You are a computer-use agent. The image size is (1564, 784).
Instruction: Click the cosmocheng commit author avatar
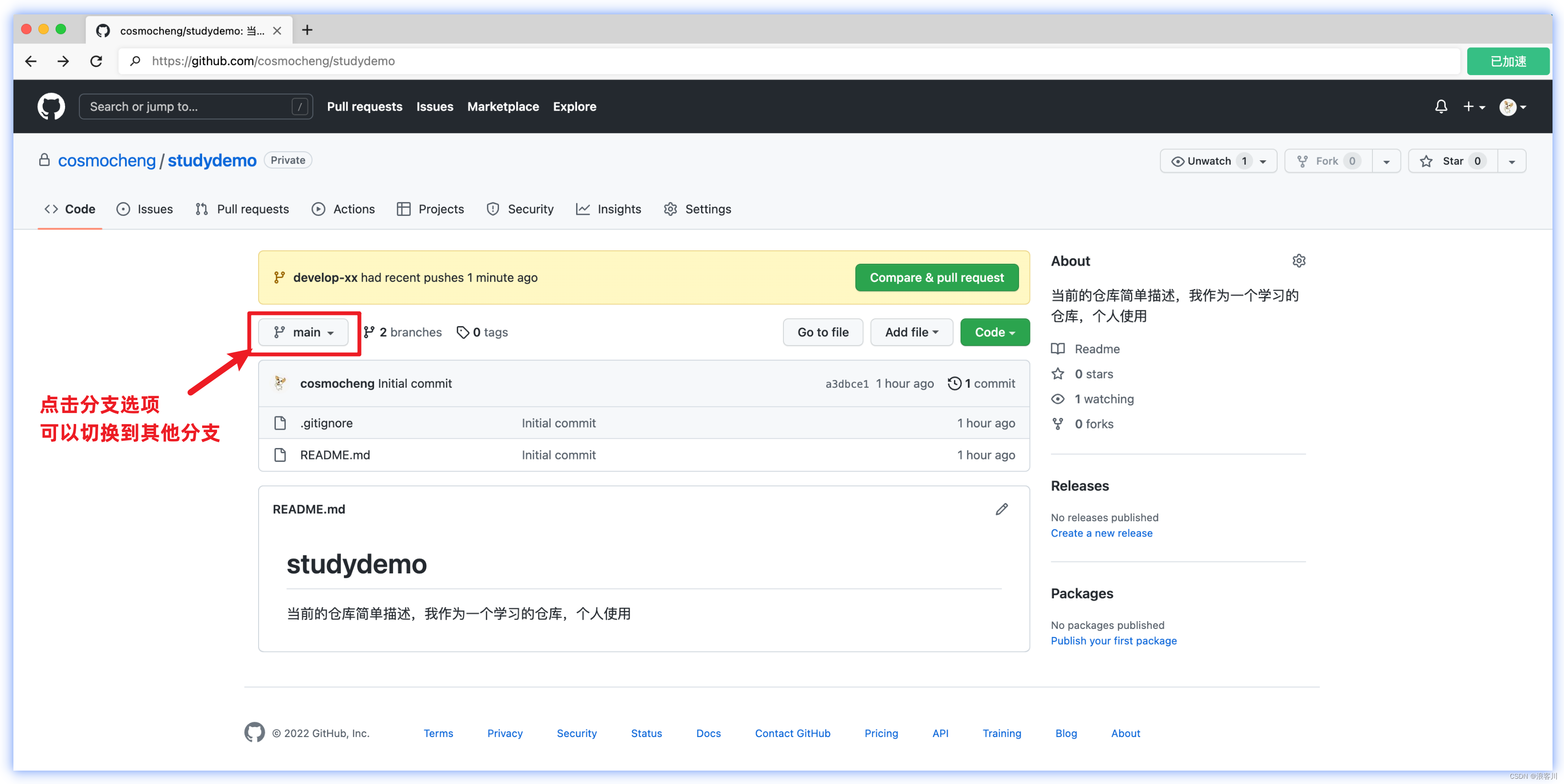(x=280, y=383)
